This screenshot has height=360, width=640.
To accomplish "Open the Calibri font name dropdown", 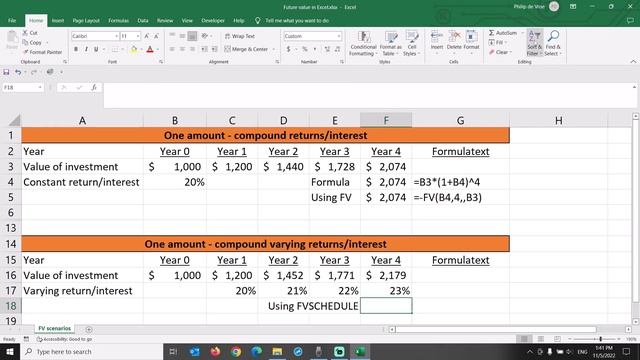I will click(x=116, y=36).
